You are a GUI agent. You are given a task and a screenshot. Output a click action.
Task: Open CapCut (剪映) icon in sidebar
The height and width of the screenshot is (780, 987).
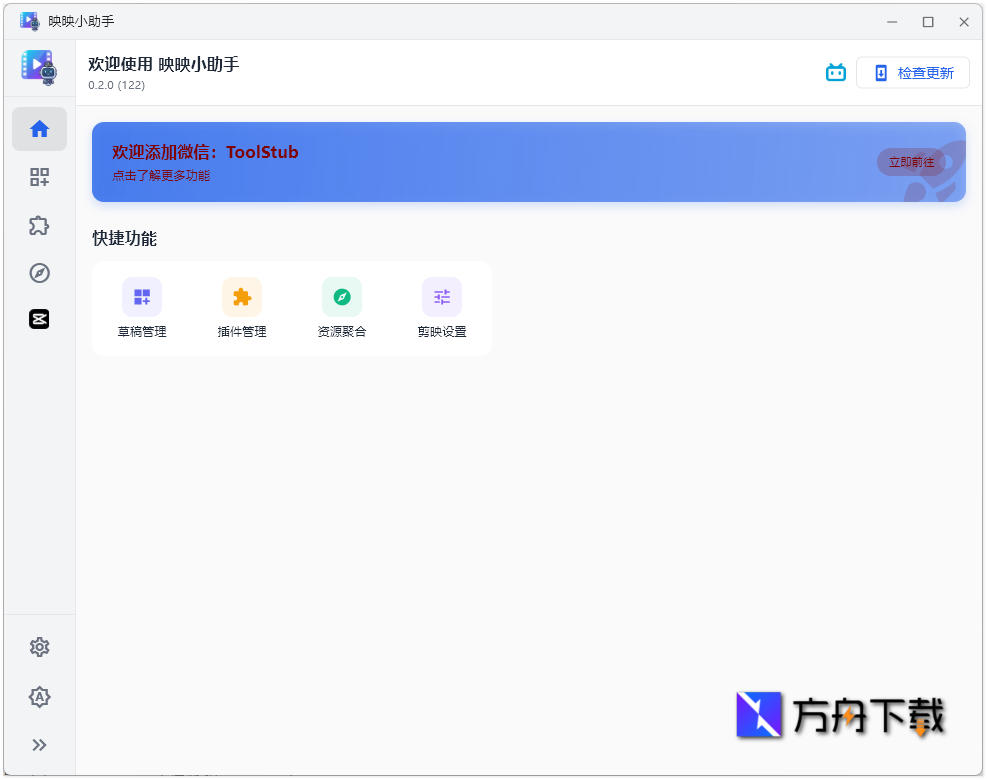click(39, 319)
